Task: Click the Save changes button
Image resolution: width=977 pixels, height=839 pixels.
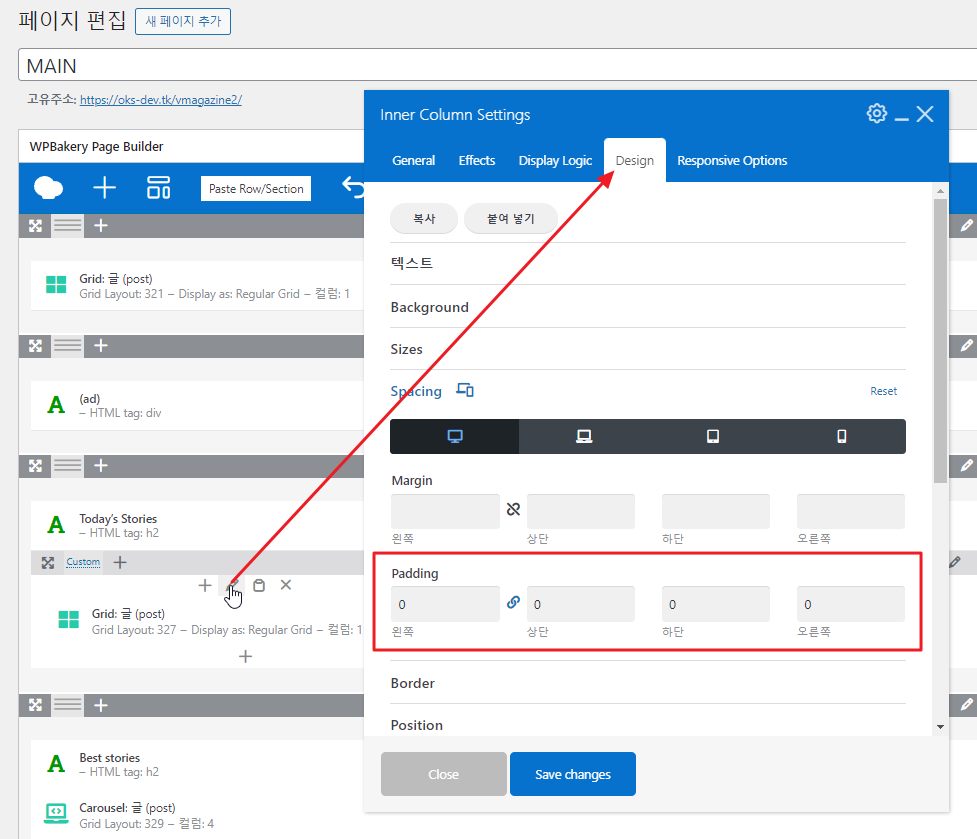Action: (573, 774)
